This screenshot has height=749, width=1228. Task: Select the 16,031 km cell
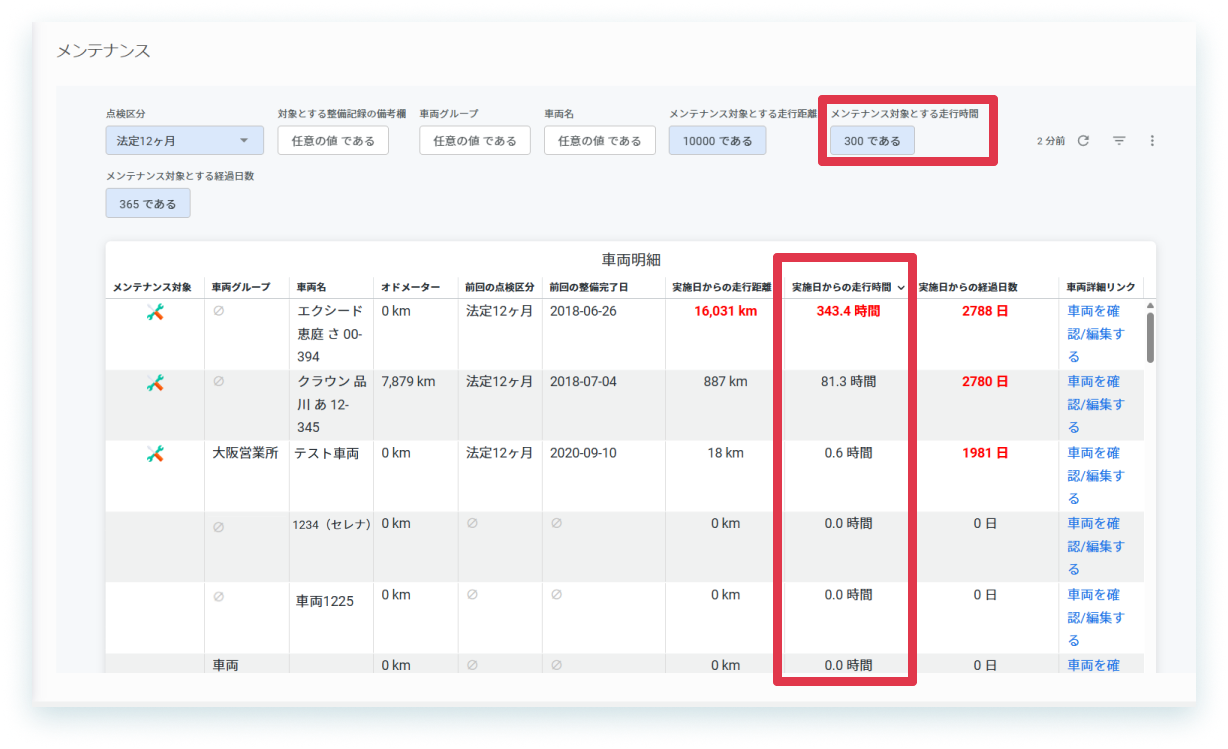(725, 311)
